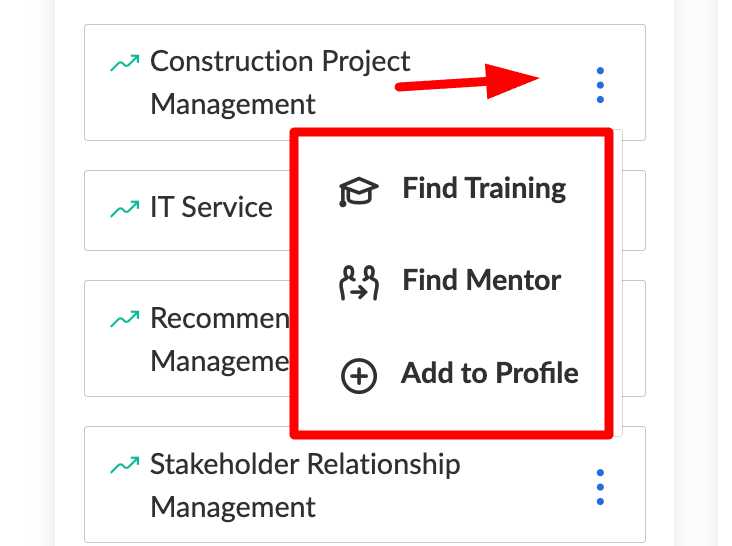Click the trending arrow beside Recommen skill
Viewport: 732px width, 546px height.
coord(125,319)
